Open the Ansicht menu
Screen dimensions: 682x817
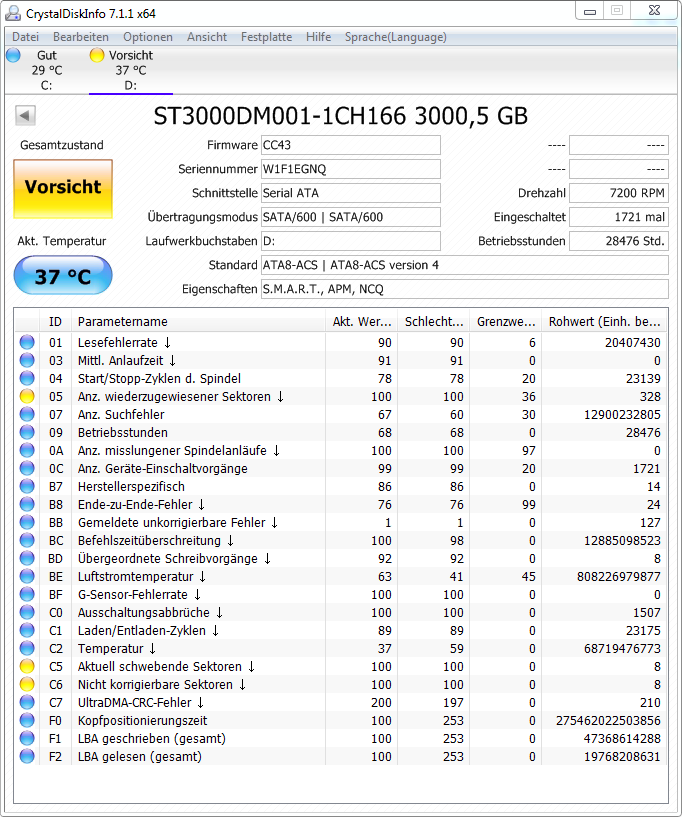coord(207,37)
